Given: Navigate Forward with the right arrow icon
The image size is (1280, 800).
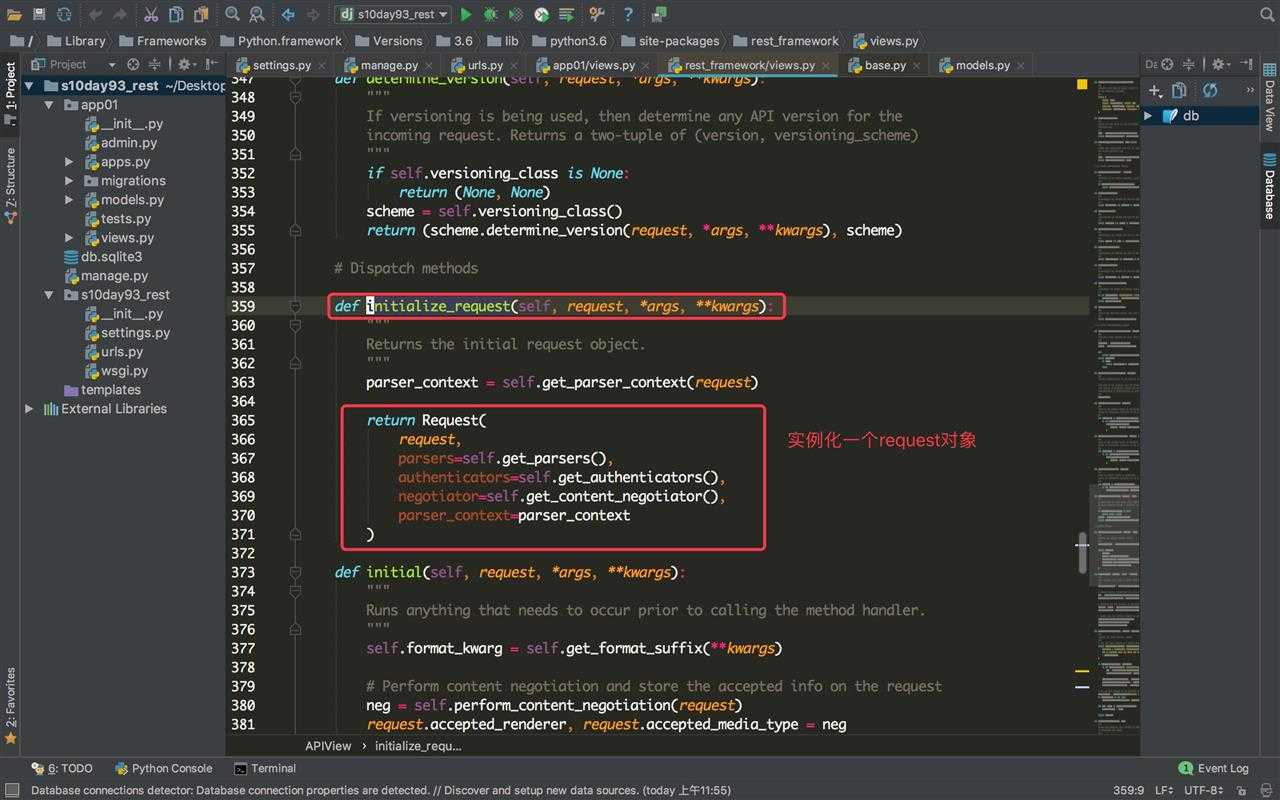Looking at the screenshot, I should tap(313, 14).
